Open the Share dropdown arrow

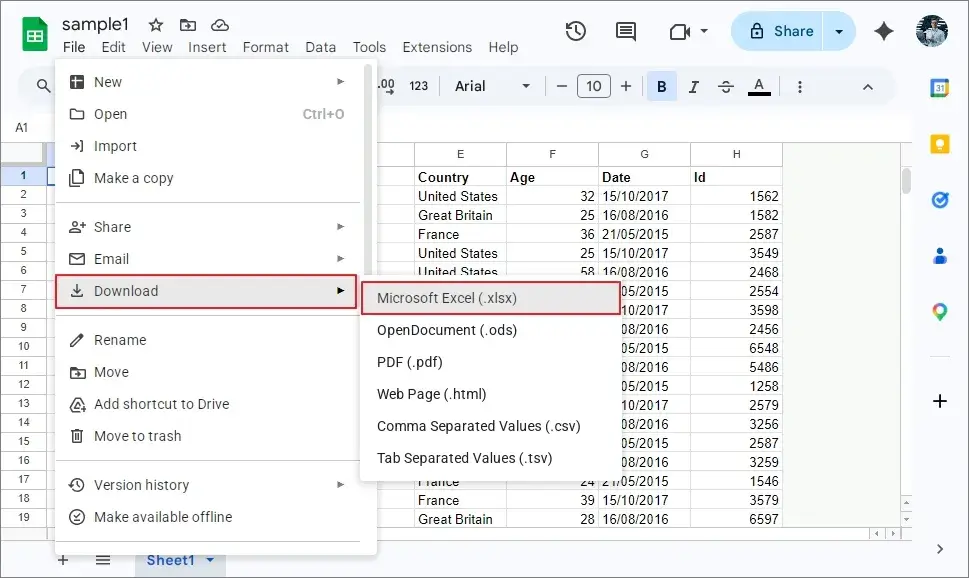839,31
